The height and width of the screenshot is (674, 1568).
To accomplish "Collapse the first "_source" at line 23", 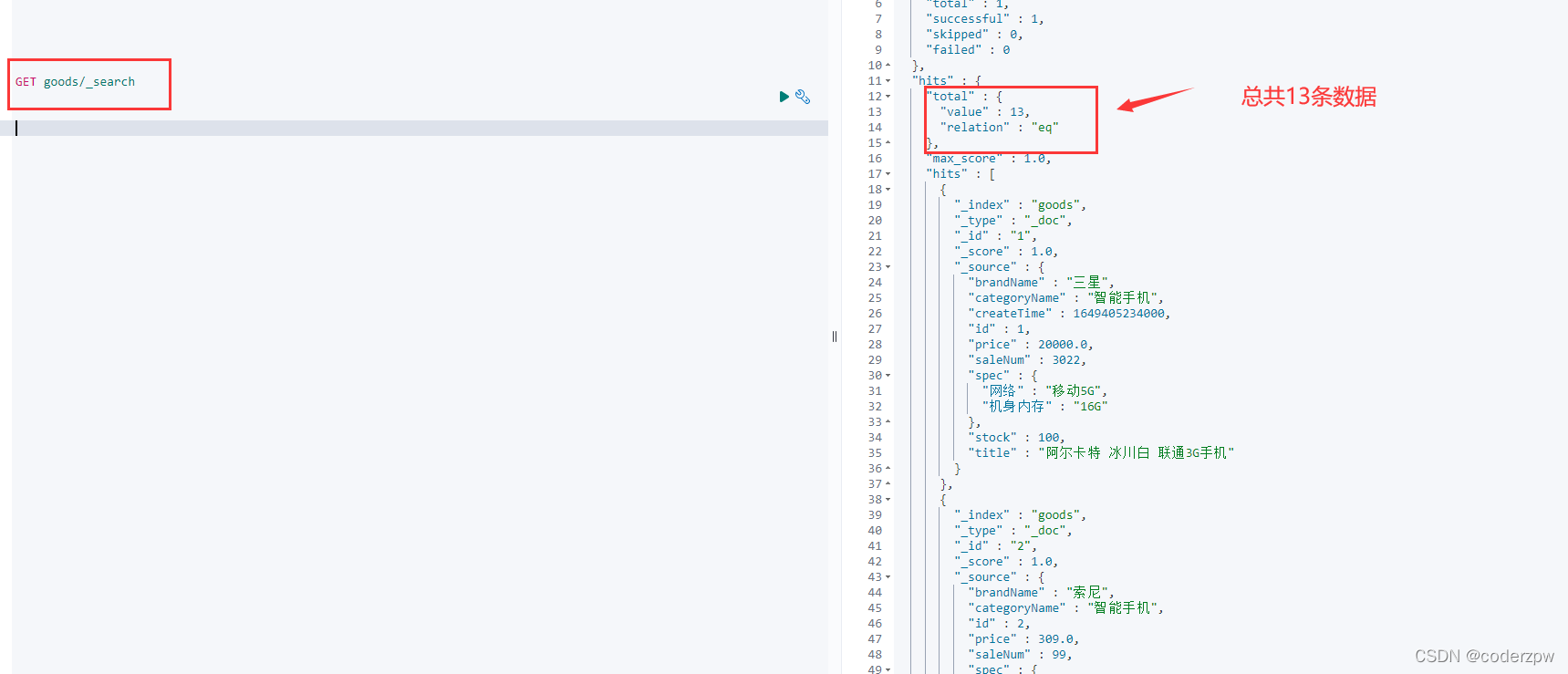I will coord(888,267).
